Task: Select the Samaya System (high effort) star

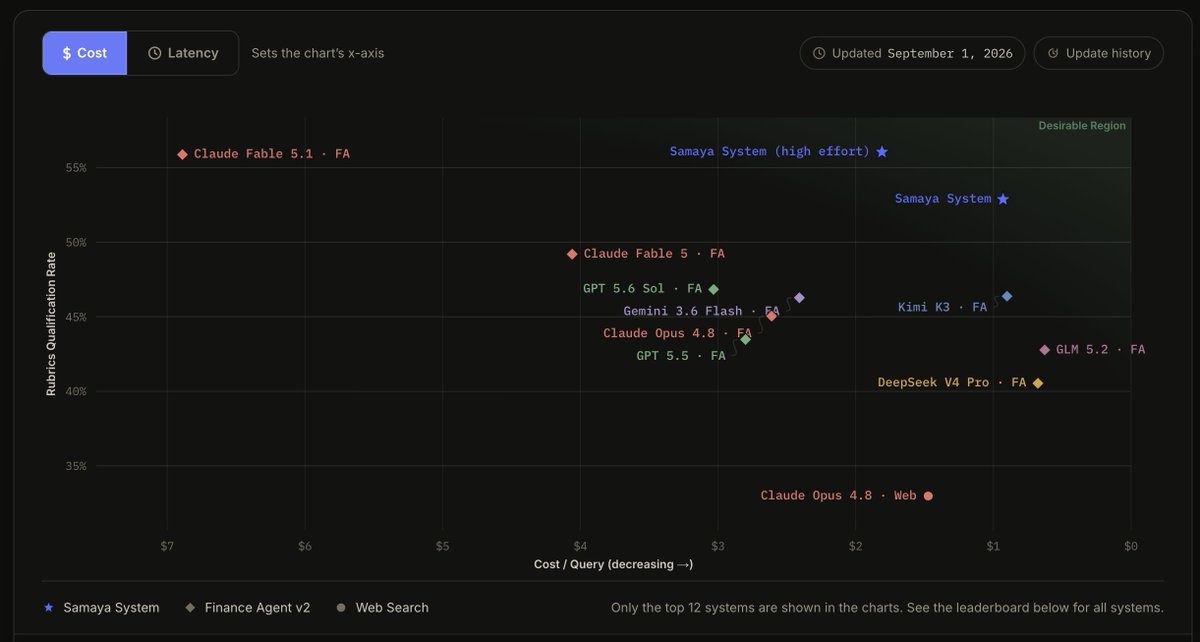Action: coord(882,151)
